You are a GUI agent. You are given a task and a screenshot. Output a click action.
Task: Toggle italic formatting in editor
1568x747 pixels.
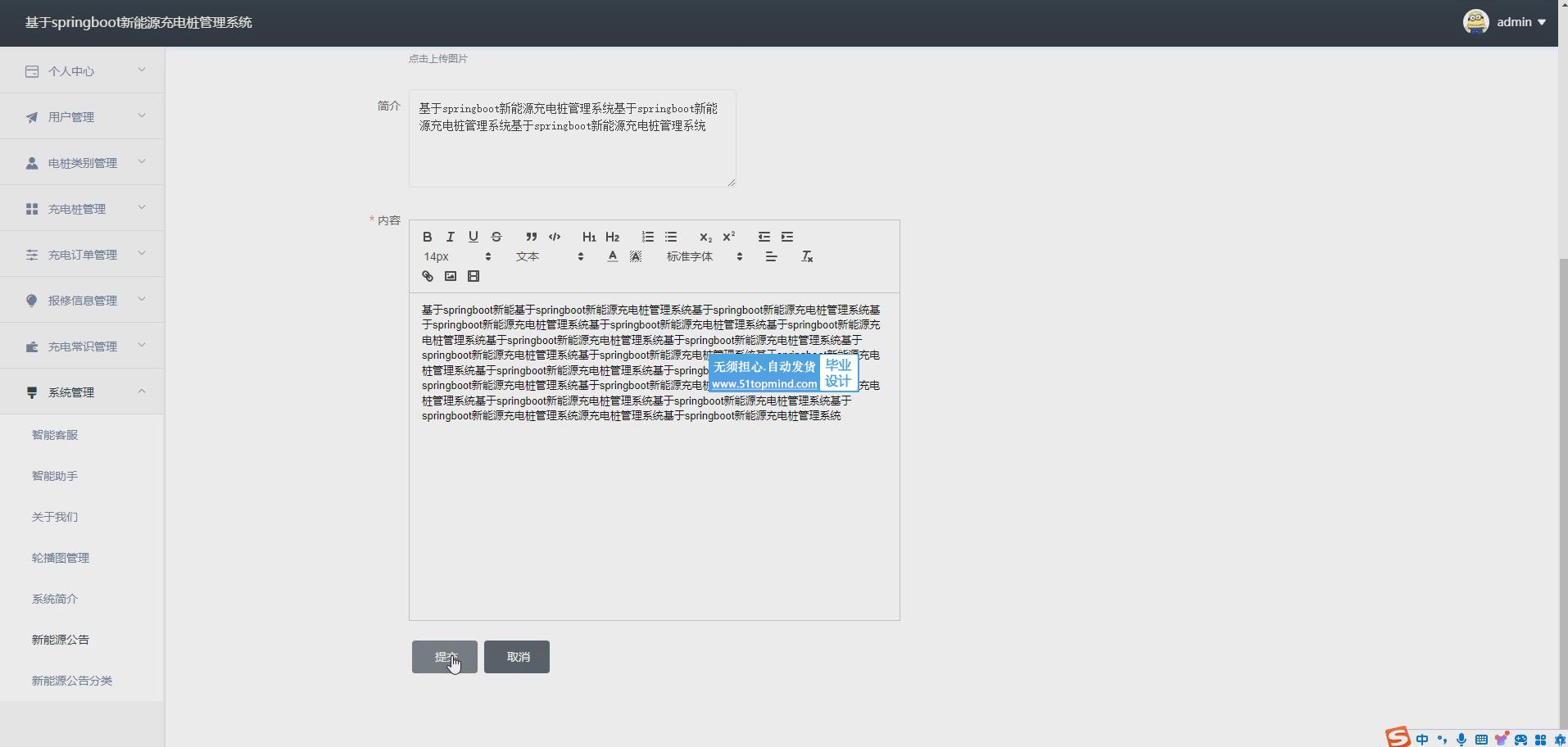tap(450, 237)
